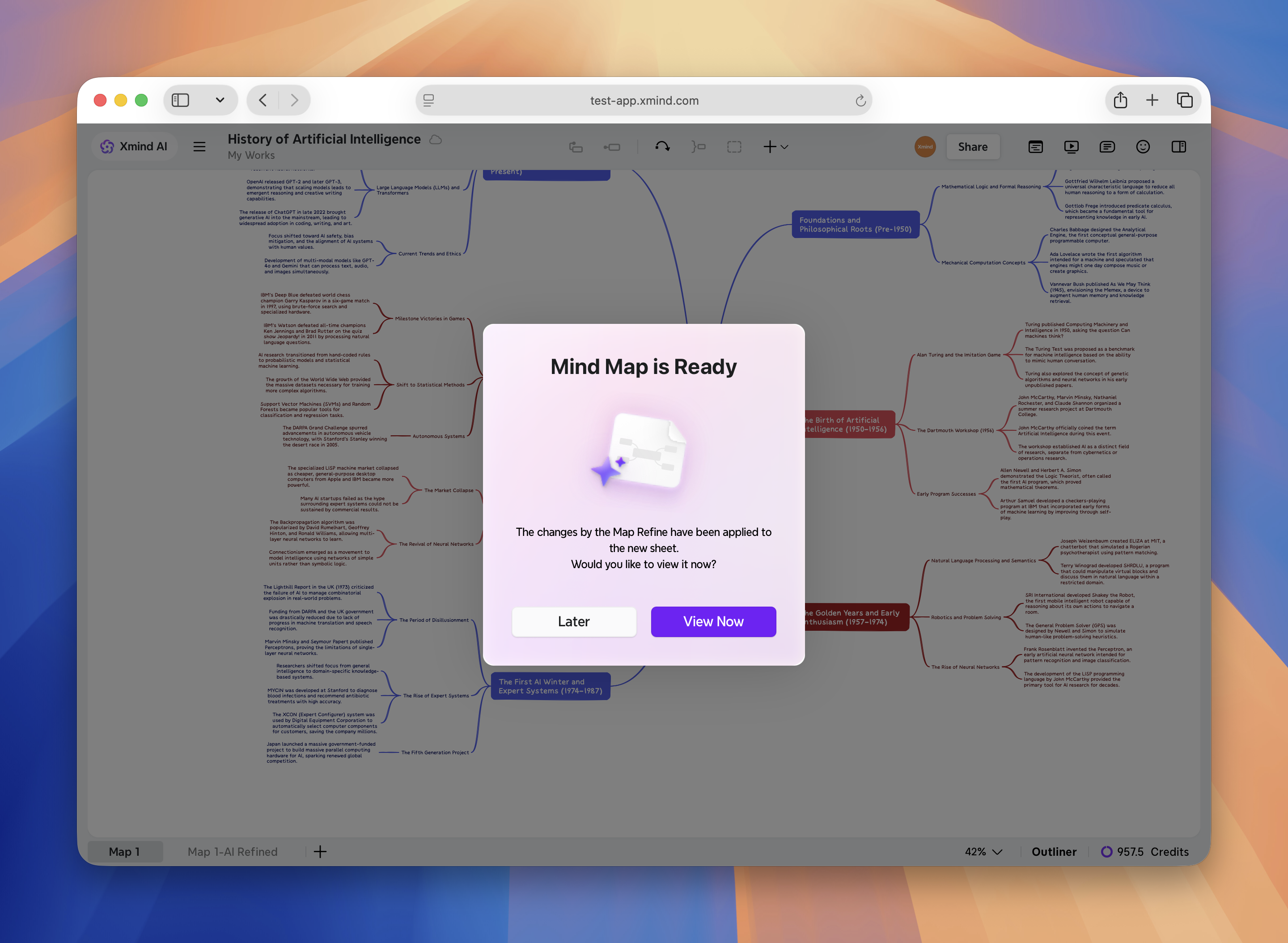The image size is (1288, 943).
Task: Select The Revival of Neural Networks subtopic
Action: [x=436, y=544]
